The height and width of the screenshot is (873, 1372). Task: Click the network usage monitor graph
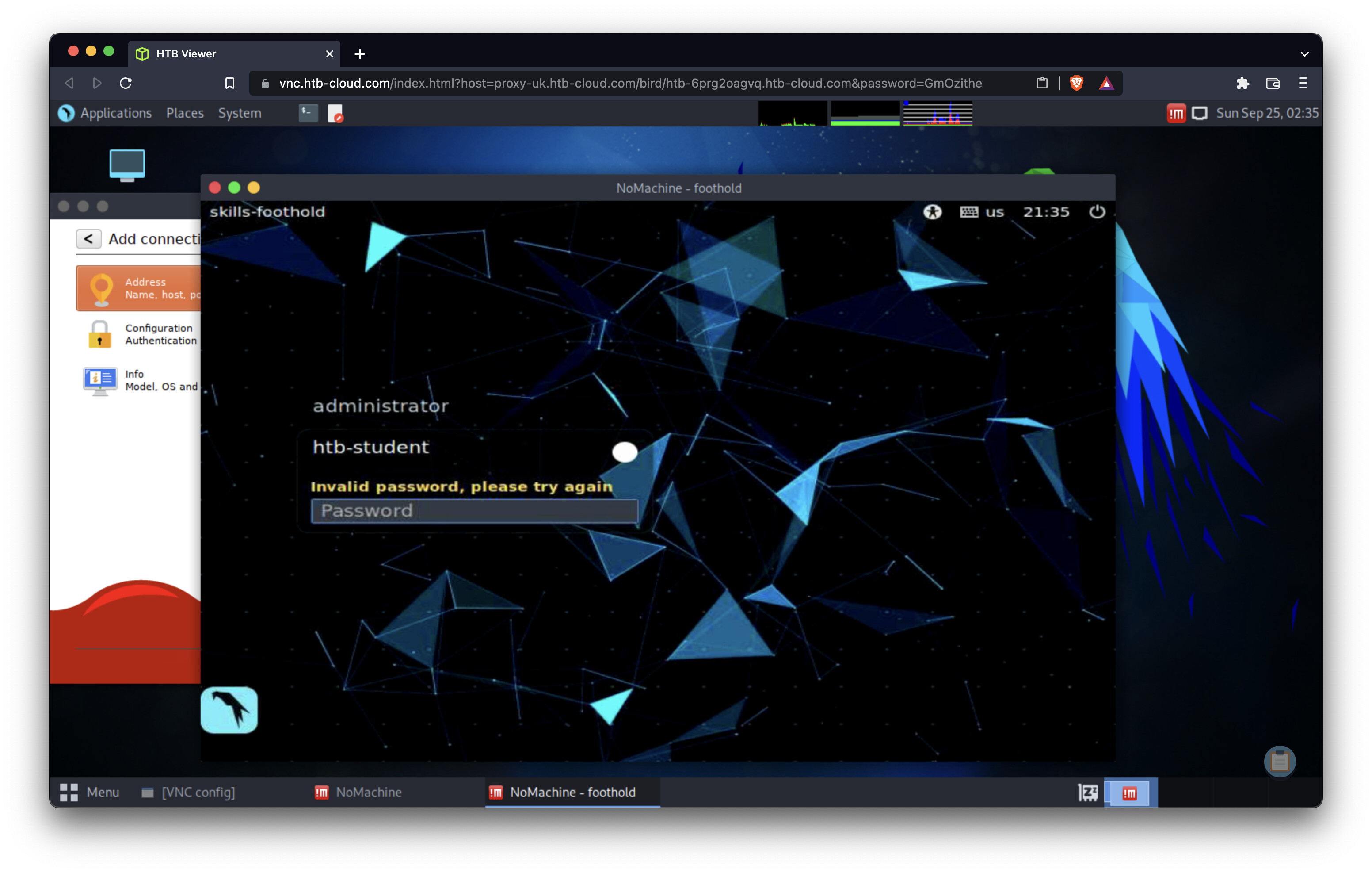938,113
